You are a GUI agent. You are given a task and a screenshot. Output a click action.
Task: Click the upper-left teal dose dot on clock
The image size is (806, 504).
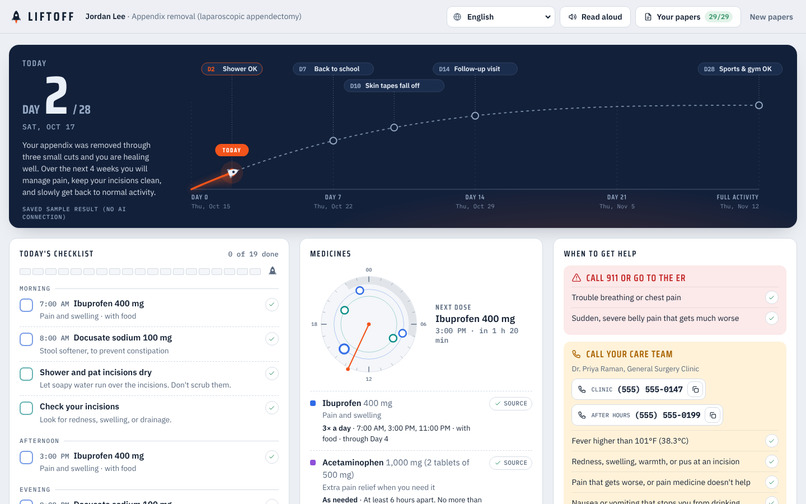(x=344, y=310)
